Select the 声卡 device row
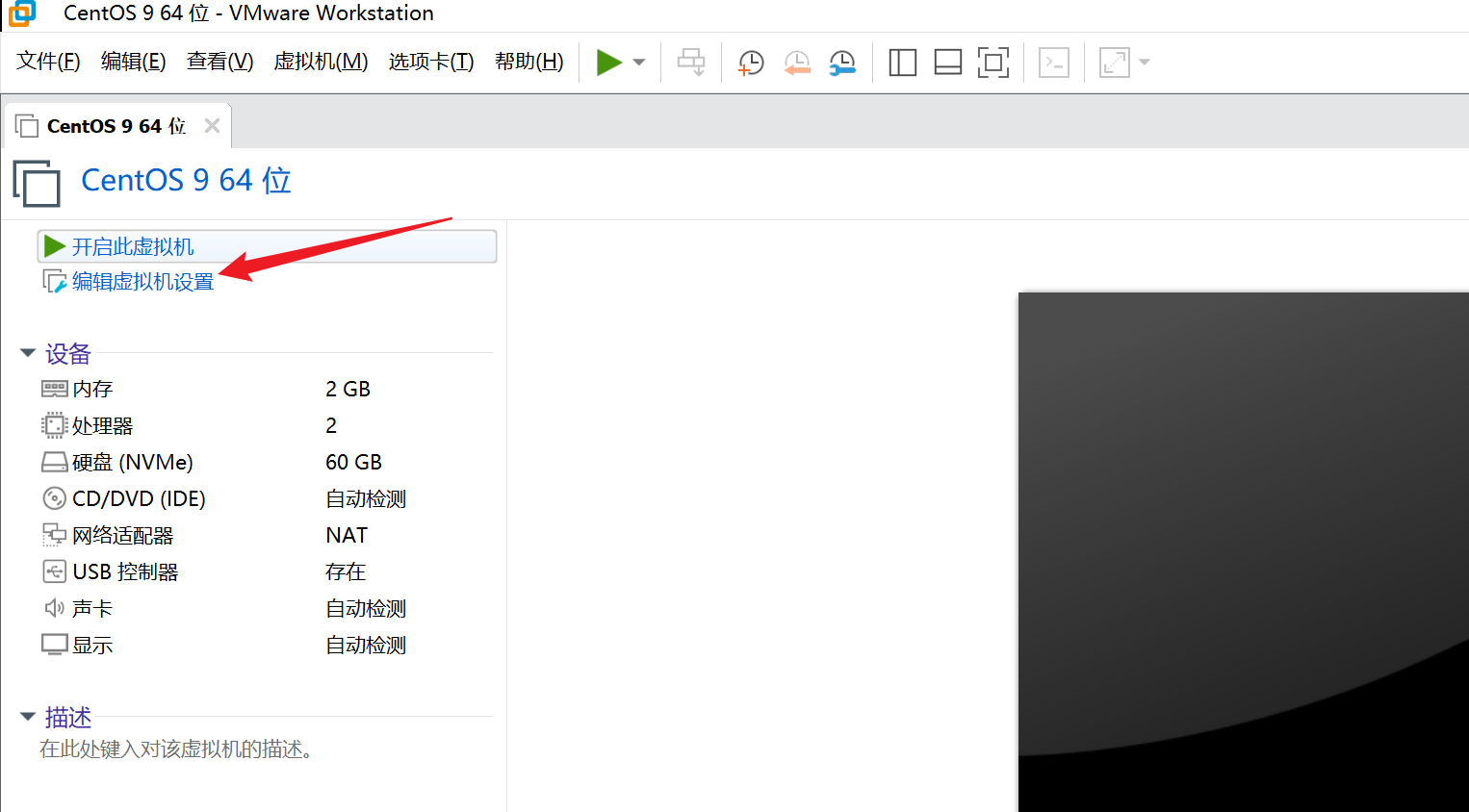Viewport: 1469px width, 812px height. pos(265,608)
